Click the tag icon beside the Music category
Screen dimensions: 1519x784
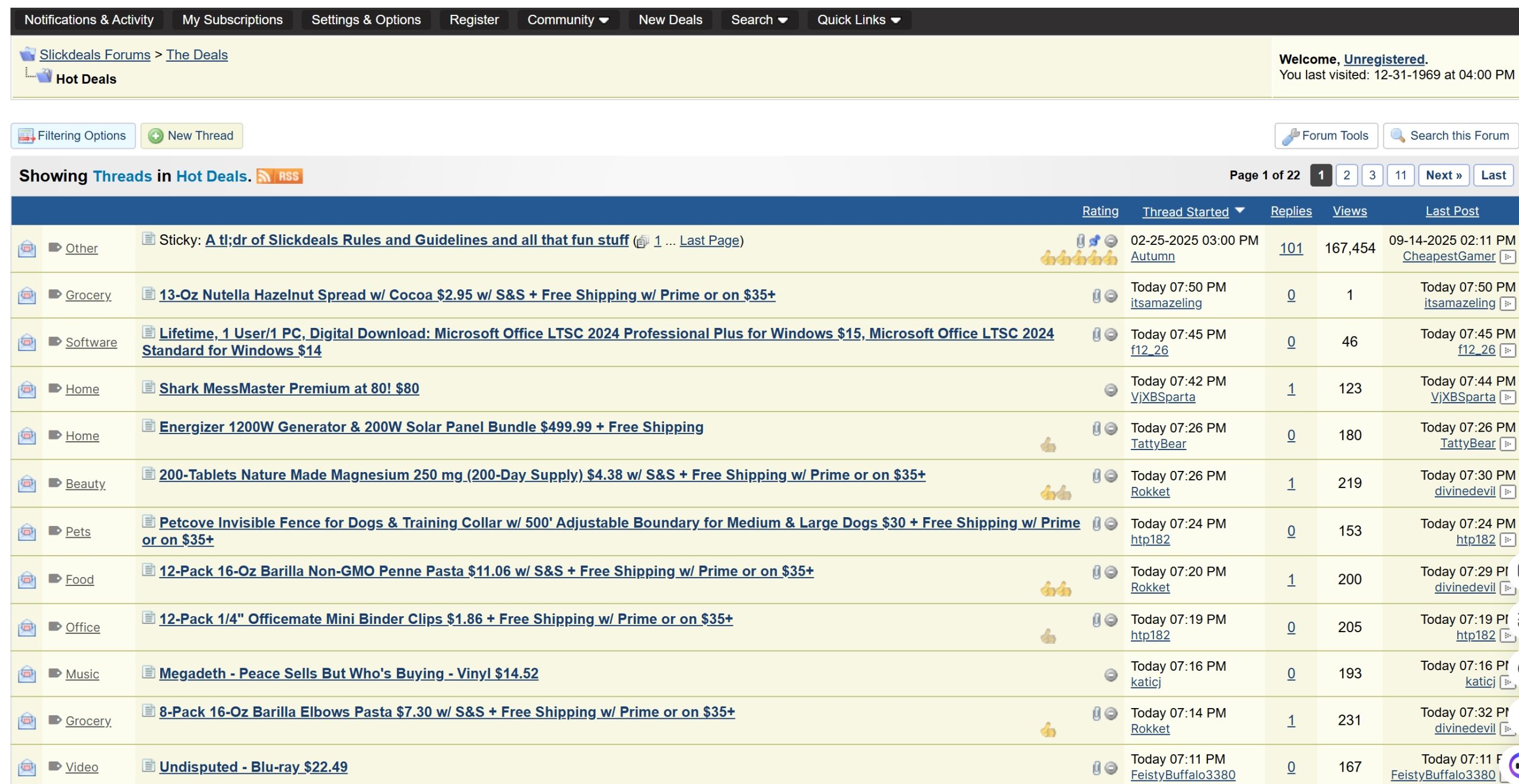(x=55, y=673)
